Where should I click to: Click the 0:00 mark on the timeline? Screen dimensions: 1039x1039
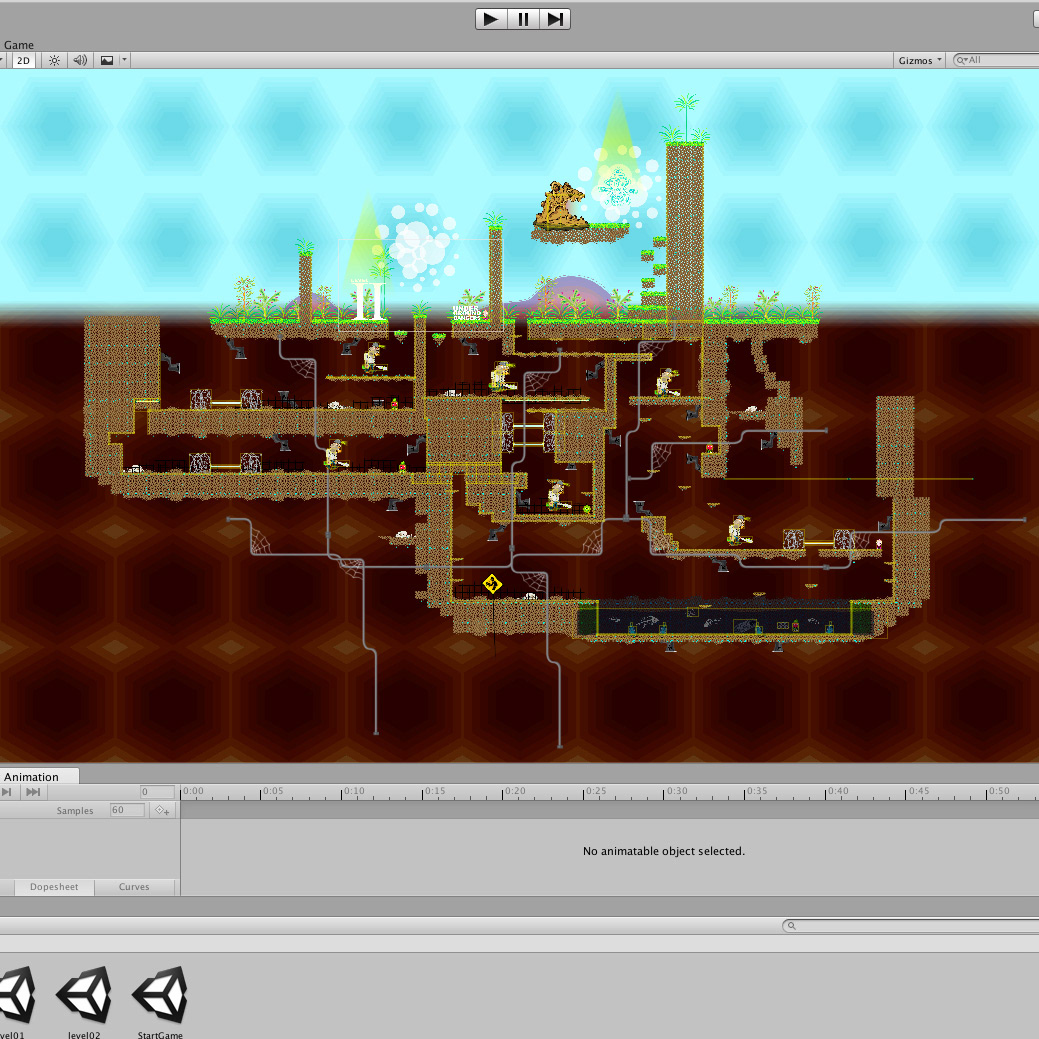coord(193,791)
